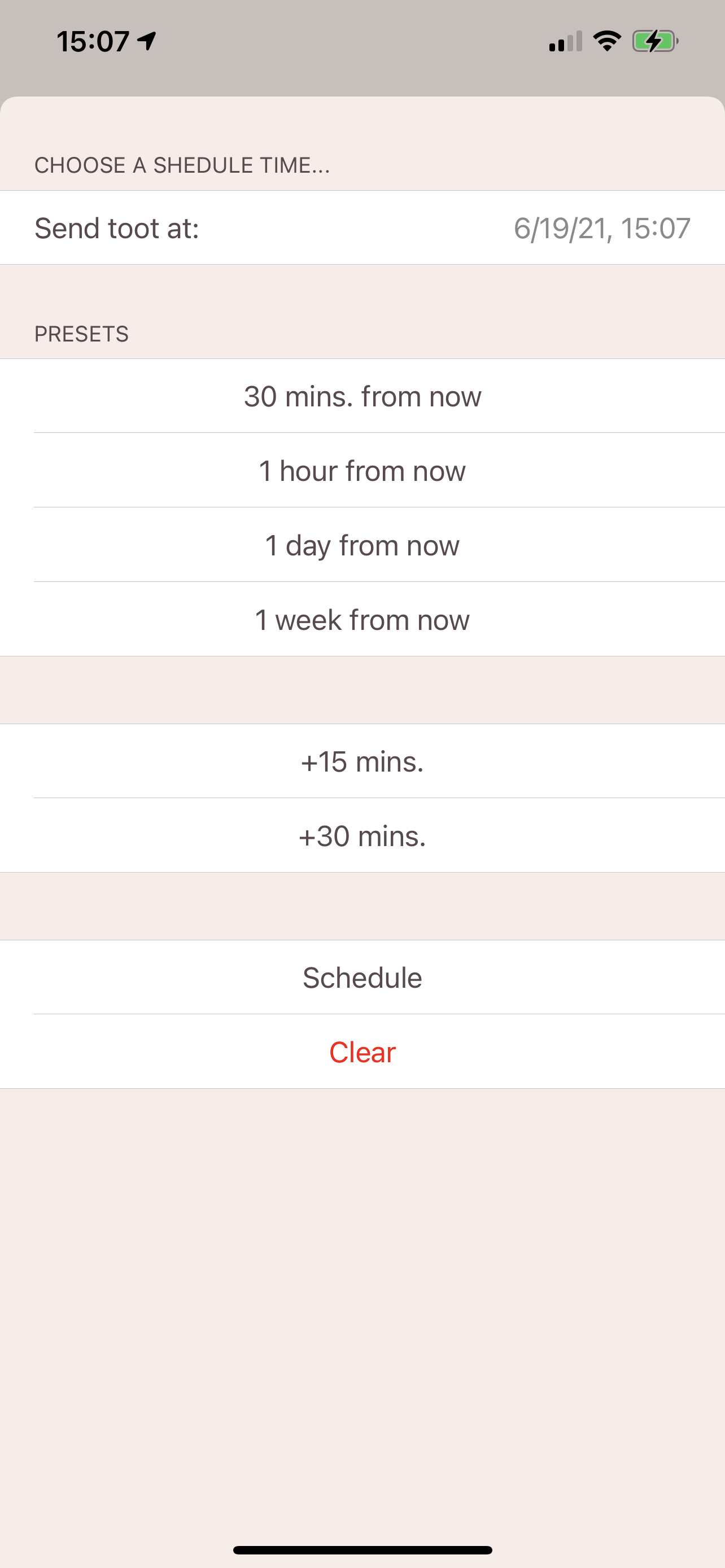The height and width of the screenshot is (1568, 725).
Task: Add +30 mins. to schedule time
Action: tap(362, 836)
